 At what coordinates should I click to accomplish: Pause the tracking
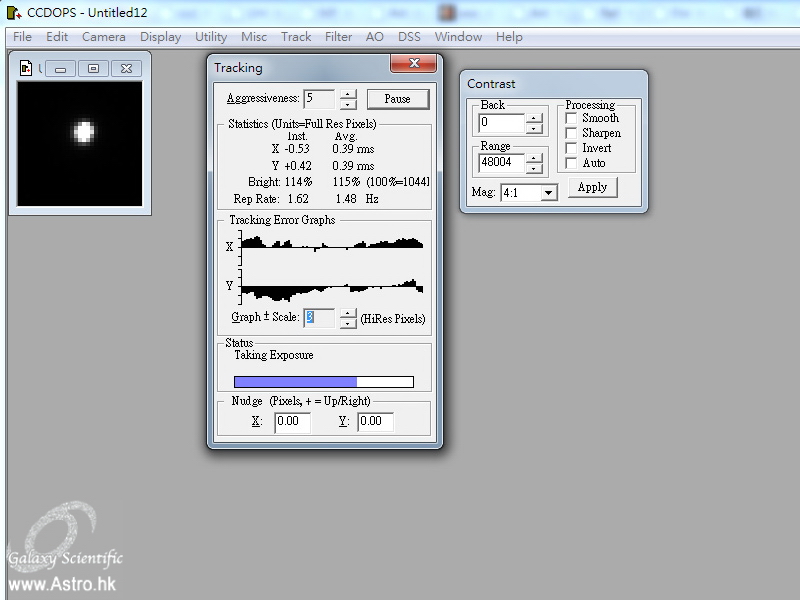click(x=397, y=99)
